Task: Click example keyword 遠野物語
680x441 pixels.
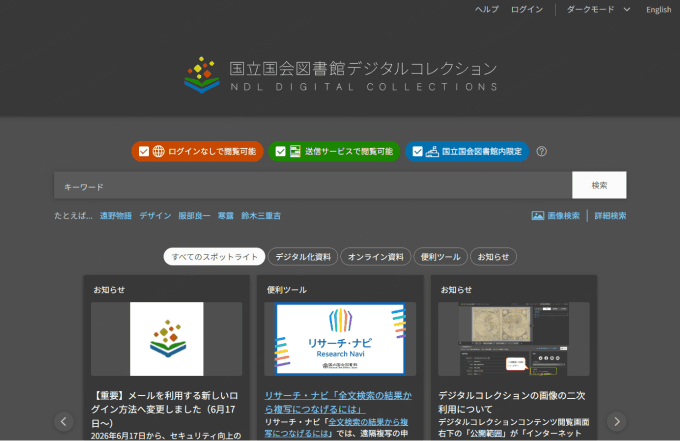Action: (x=116, y=216)
